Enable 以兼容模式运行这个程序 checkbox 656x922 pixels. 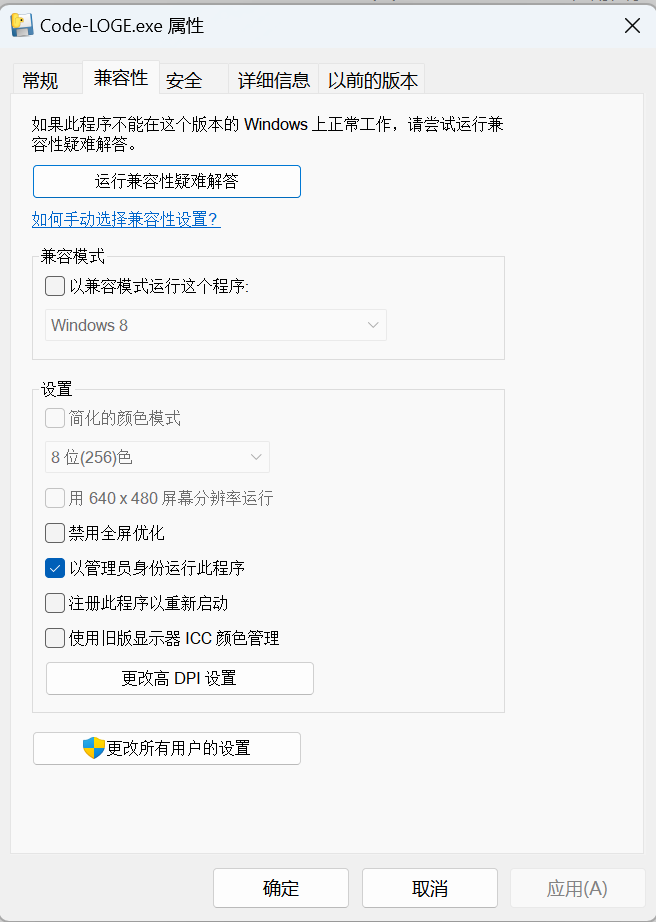click(56, 286)
